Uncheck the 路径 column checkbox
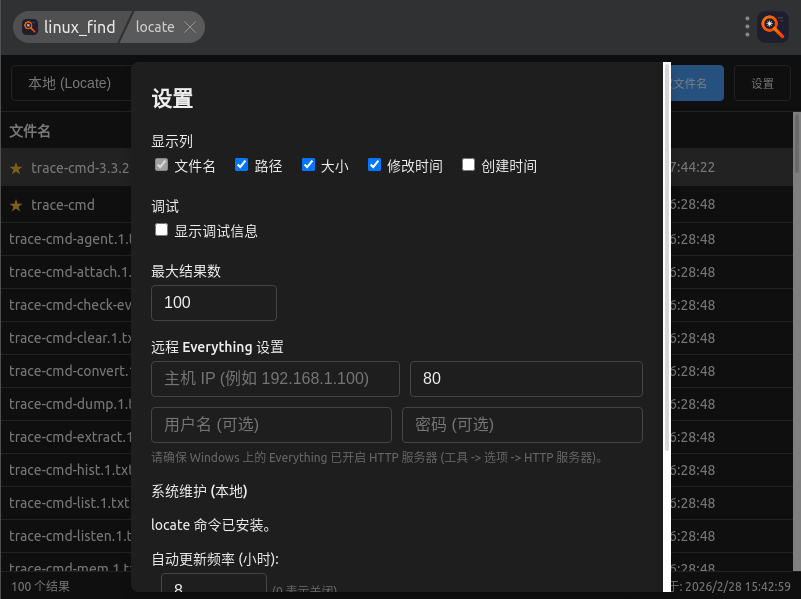The width and height of the screenshot is (801, 599). (241, 164)
